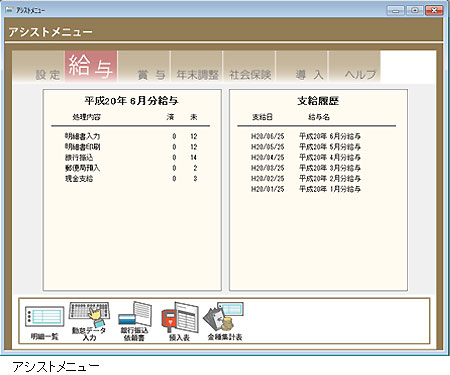Open the 勤怠データ入力 icon
The width and height of the screenshot is (450, 375).
89,321
